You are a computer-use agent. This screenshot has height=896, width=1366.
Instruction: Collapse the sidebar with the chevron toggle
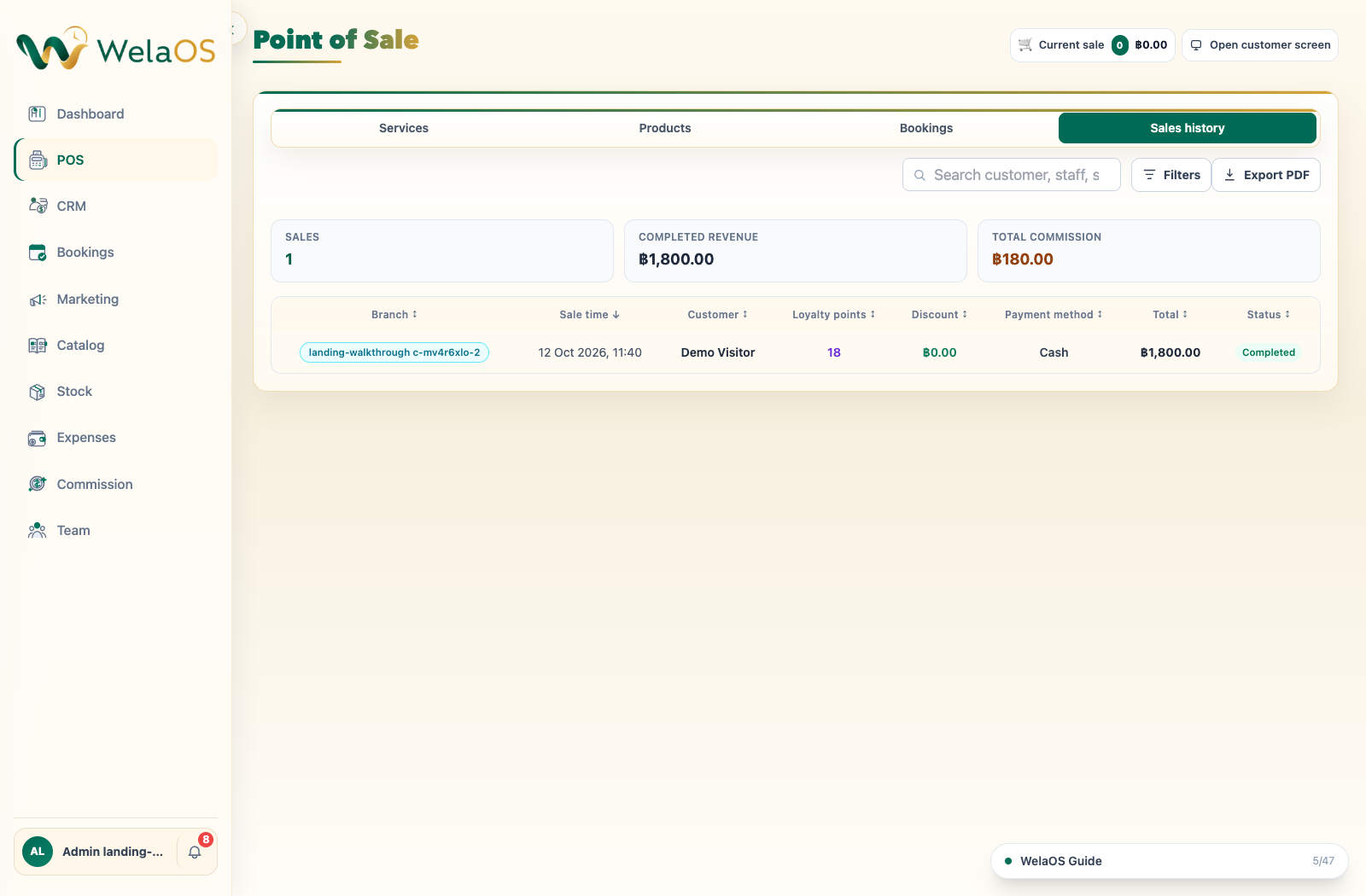click(234, 29)
